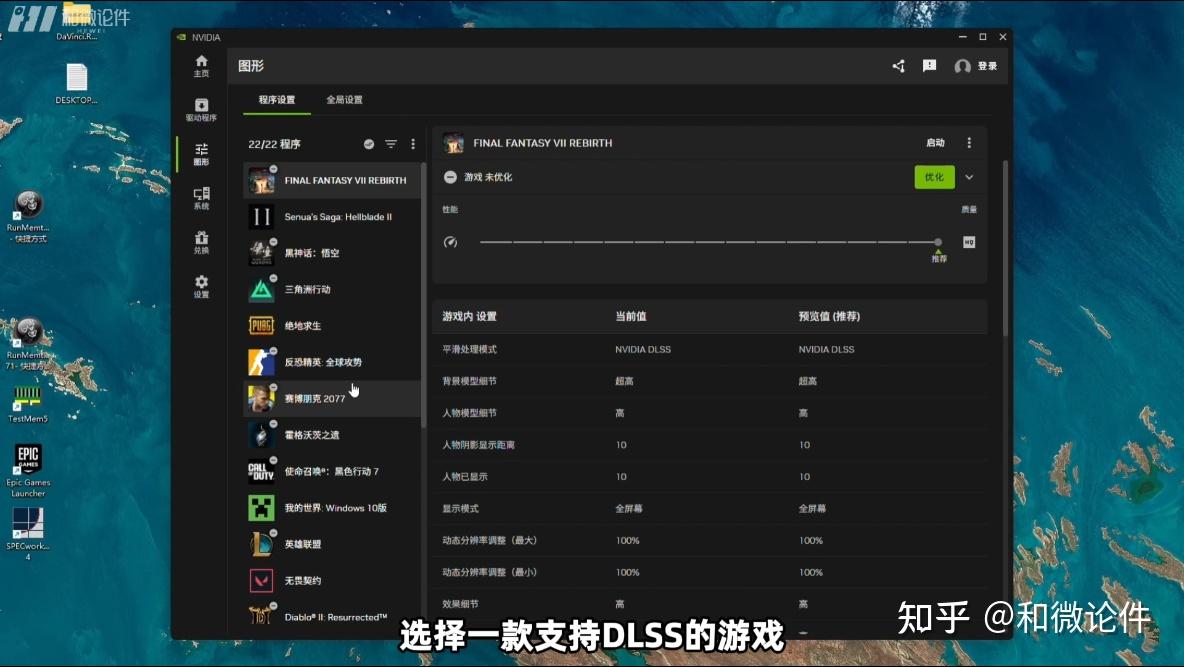Select Diablo II: Resurrected in list

click(332, 617)
